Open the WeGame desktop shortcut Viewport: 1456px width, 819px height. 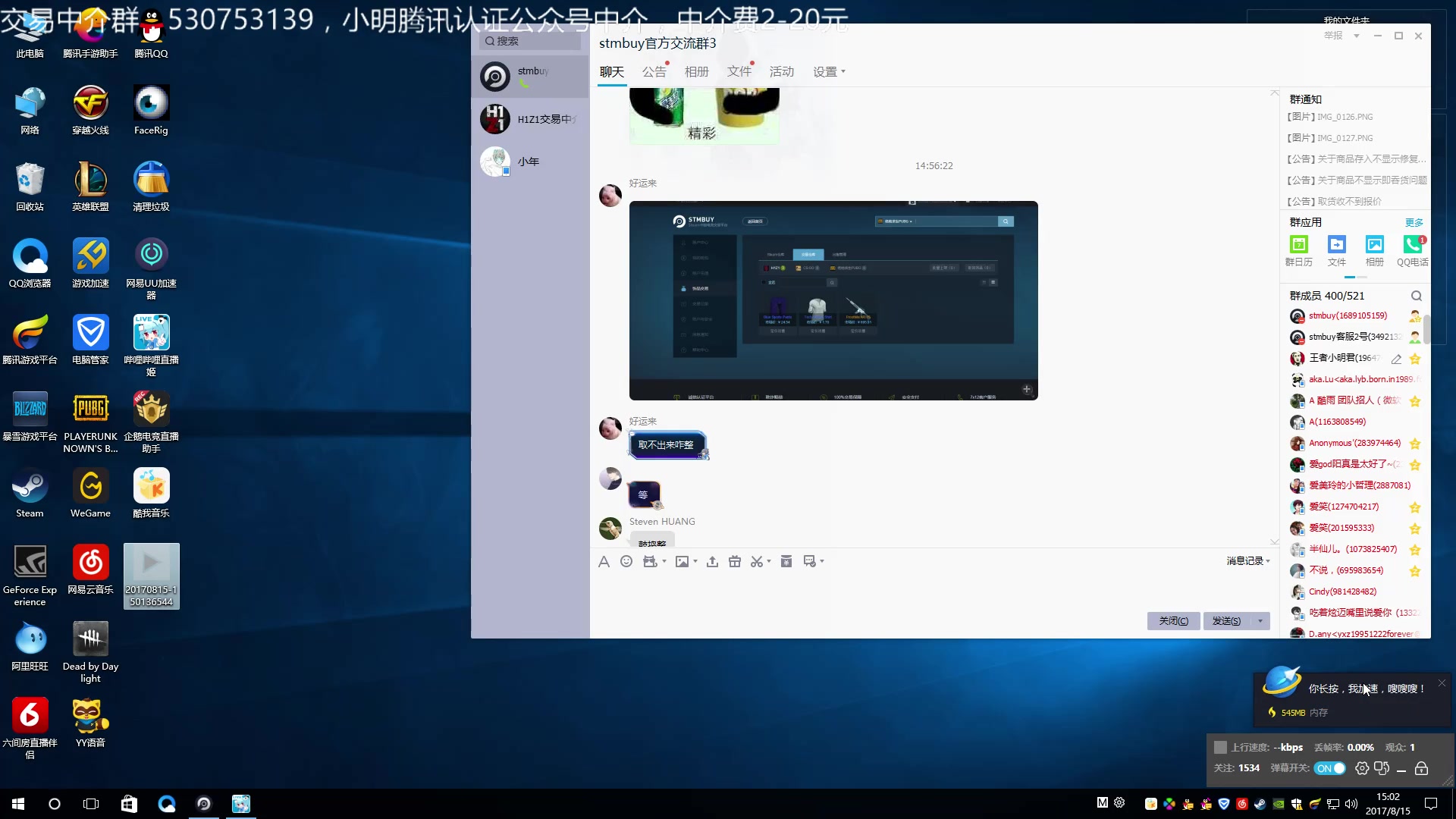tap(91, 493)
